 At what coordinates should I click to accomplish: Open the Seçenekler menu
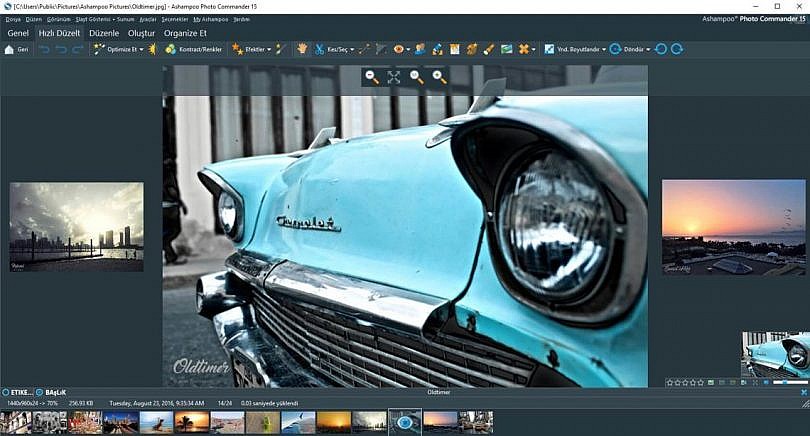click(175, 19)
